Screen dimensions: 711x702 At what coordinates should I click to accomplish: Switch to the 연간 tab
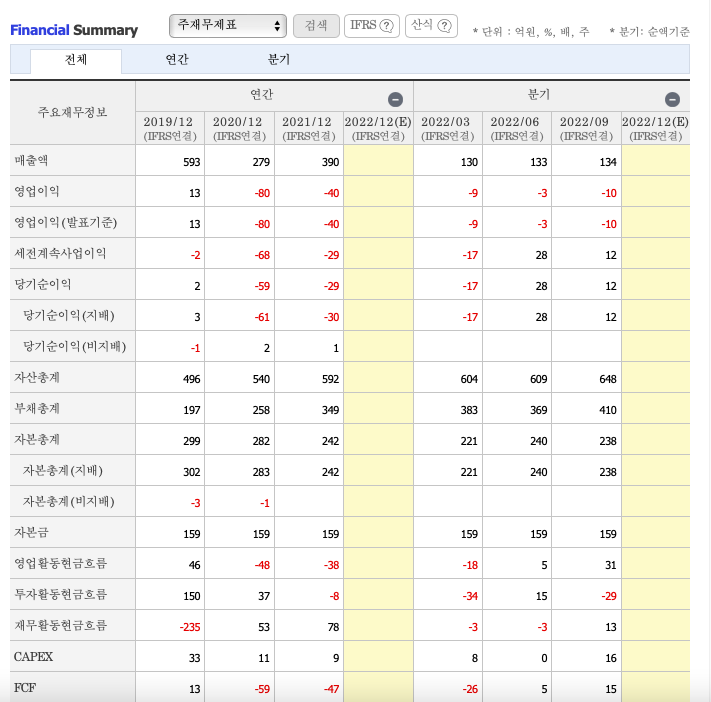click(177, 59)
